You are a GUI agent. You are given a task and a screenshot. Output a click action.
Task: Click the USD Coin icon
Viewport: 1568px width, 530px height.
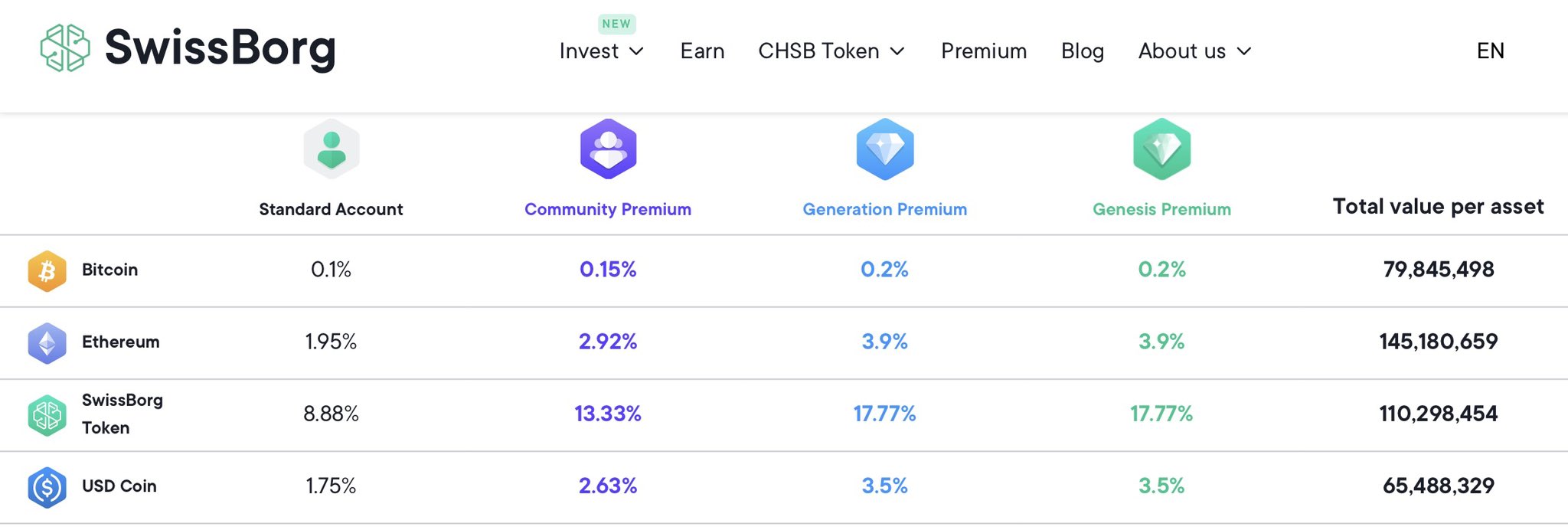pos(47,487)
